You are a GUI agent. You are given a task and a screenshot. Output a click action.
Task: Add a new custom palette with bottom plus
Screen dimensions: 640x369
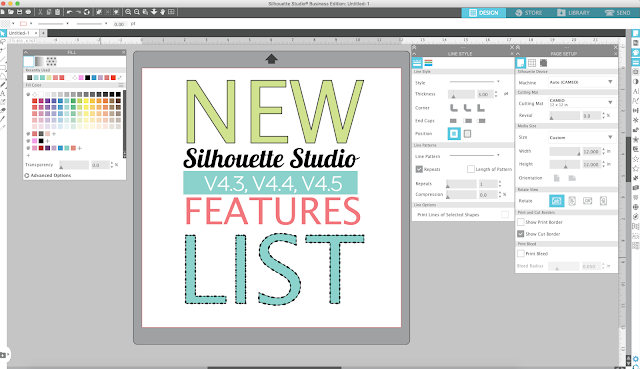[28, 156]
